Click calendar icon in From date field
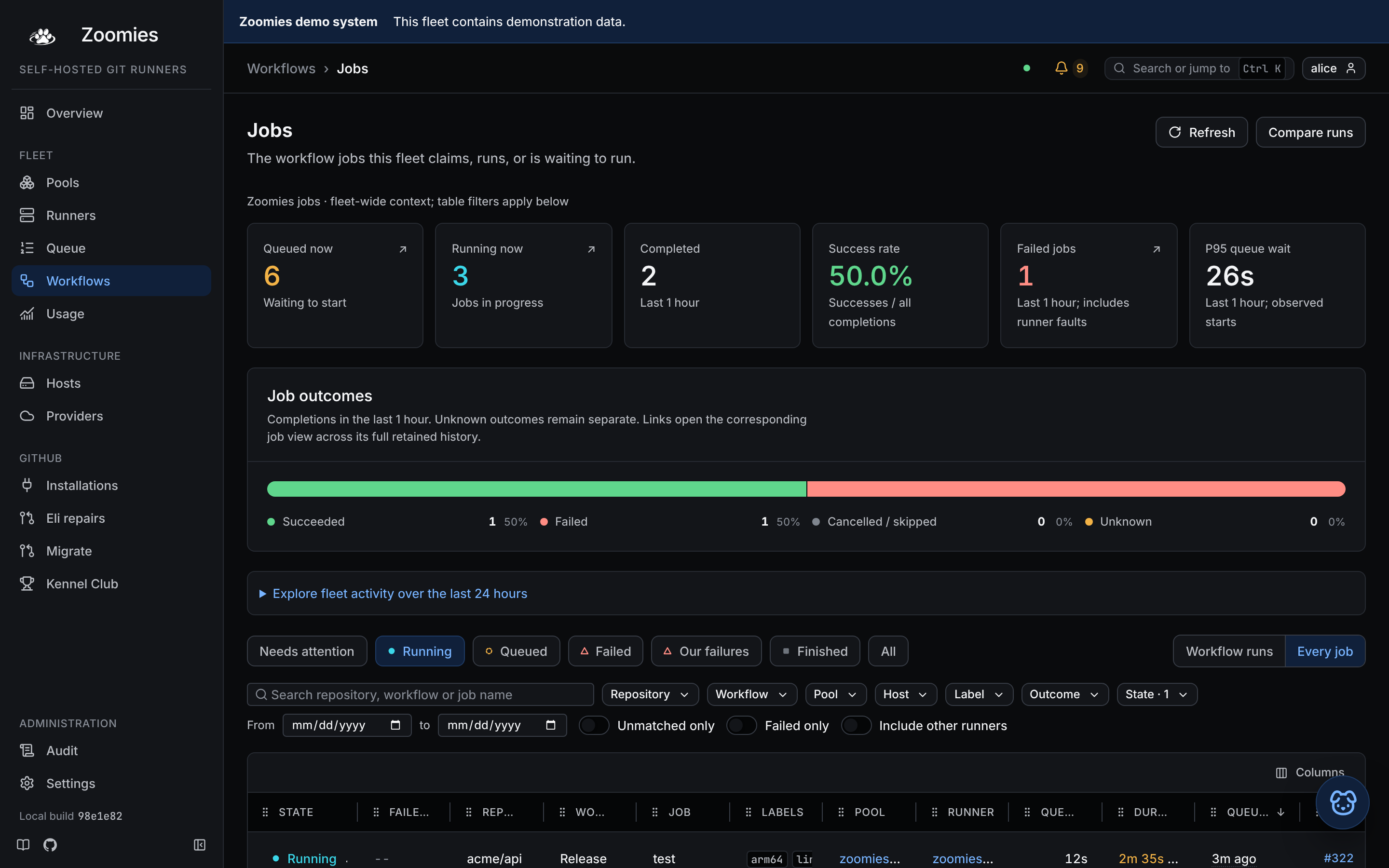Screen dimensions: 1389x868 coord(395,725)
